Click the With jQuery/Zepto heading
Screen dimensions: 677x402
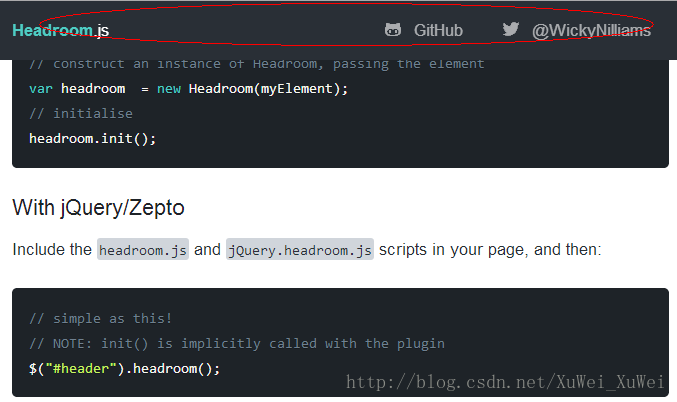tap(98, 208)
